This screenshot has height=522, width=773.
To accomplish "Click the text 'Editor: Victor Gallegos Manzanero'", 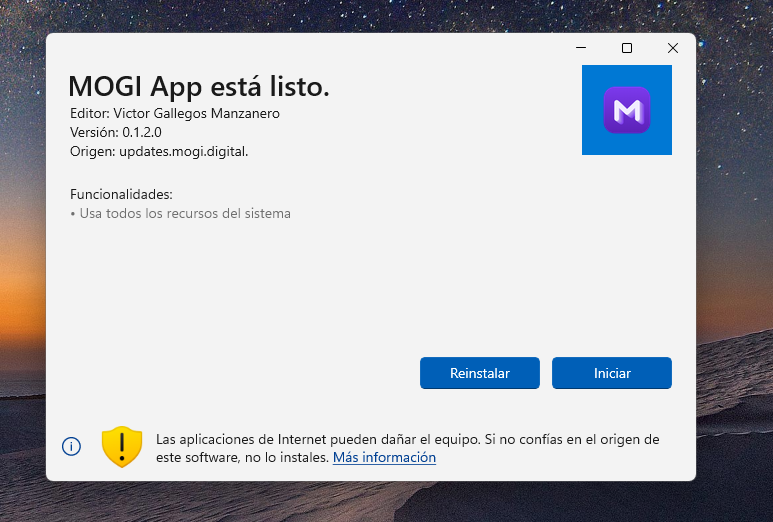I will pos(175,113).
